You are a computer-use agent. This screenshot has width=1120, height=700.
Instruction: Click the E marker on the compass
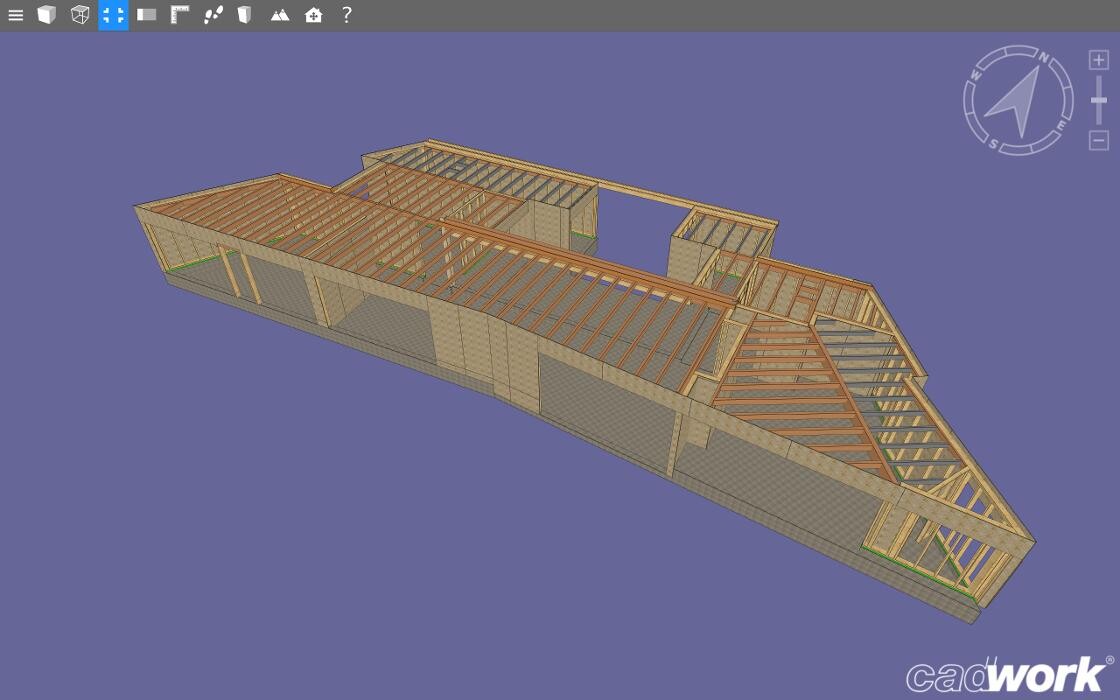tap(1060, 125)
